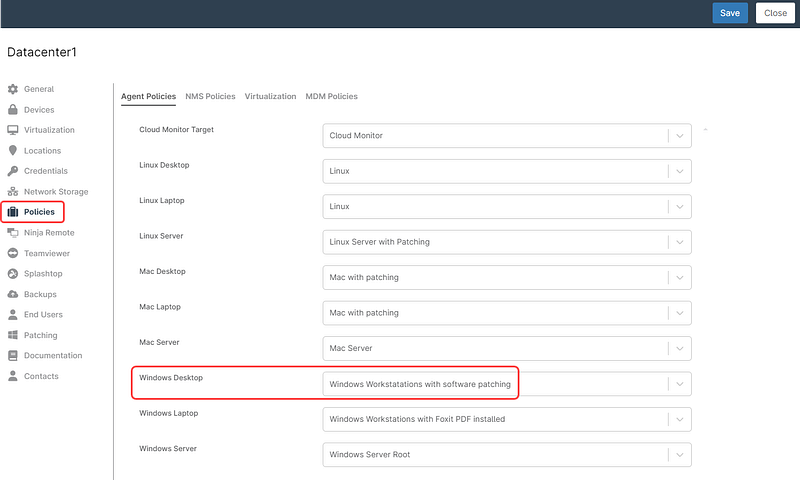Click the Credentials key icon

pos(13,171)
